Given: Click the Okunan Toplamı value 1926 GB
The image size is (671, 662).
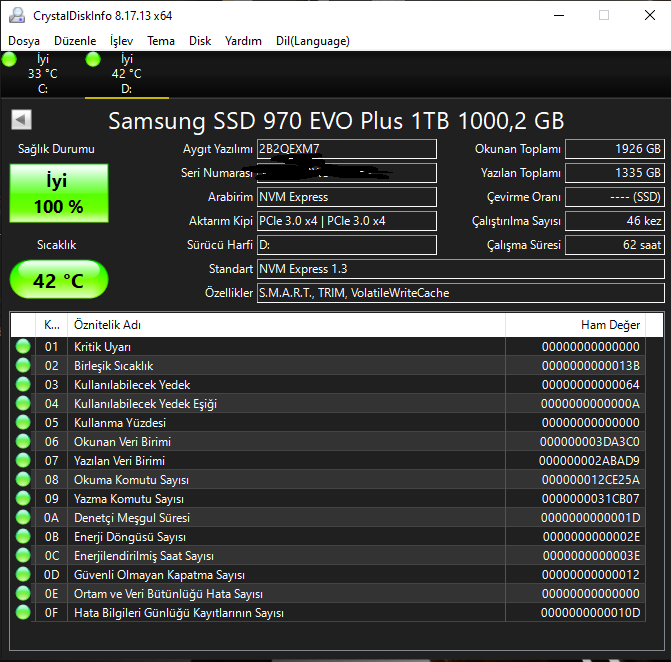Looking at the screenshot, I should tap(615, 149).
